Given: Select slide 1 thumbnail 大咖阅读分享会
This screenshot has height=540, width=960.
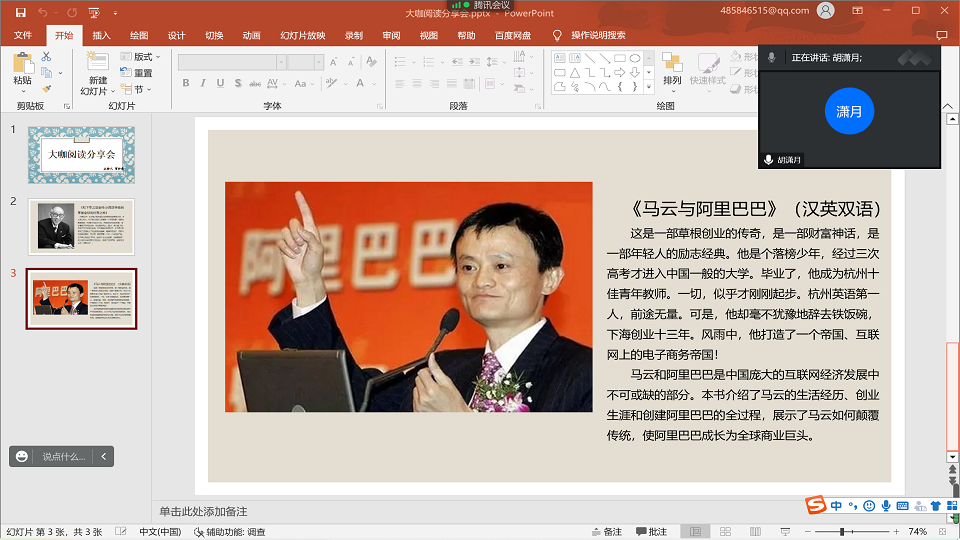Looking at the screenshot, I should 81,155.
